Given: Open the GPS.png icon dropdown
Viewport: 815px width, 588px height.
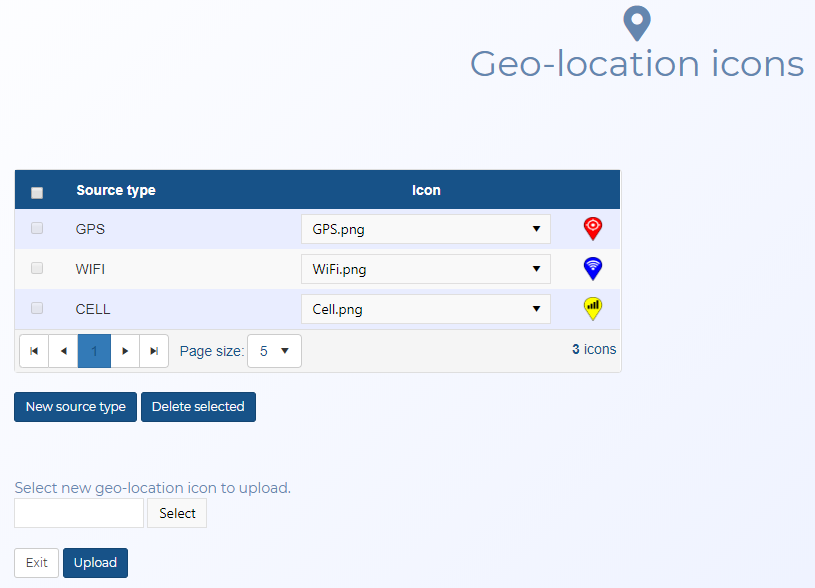Looking at the screenshot, I should 425,229.
